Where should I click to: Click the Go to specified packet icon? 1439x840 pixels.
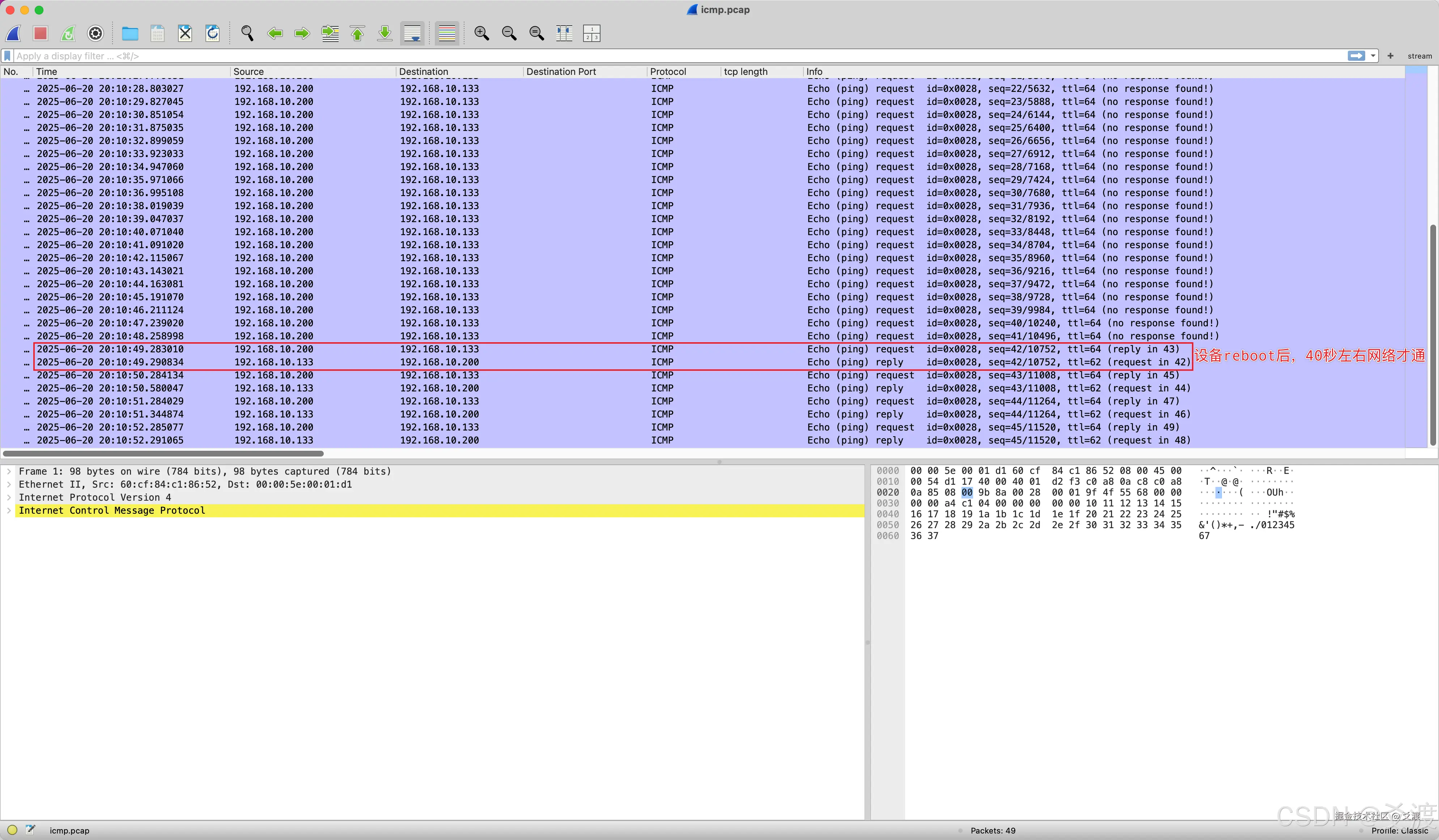(x=330, y=34)
